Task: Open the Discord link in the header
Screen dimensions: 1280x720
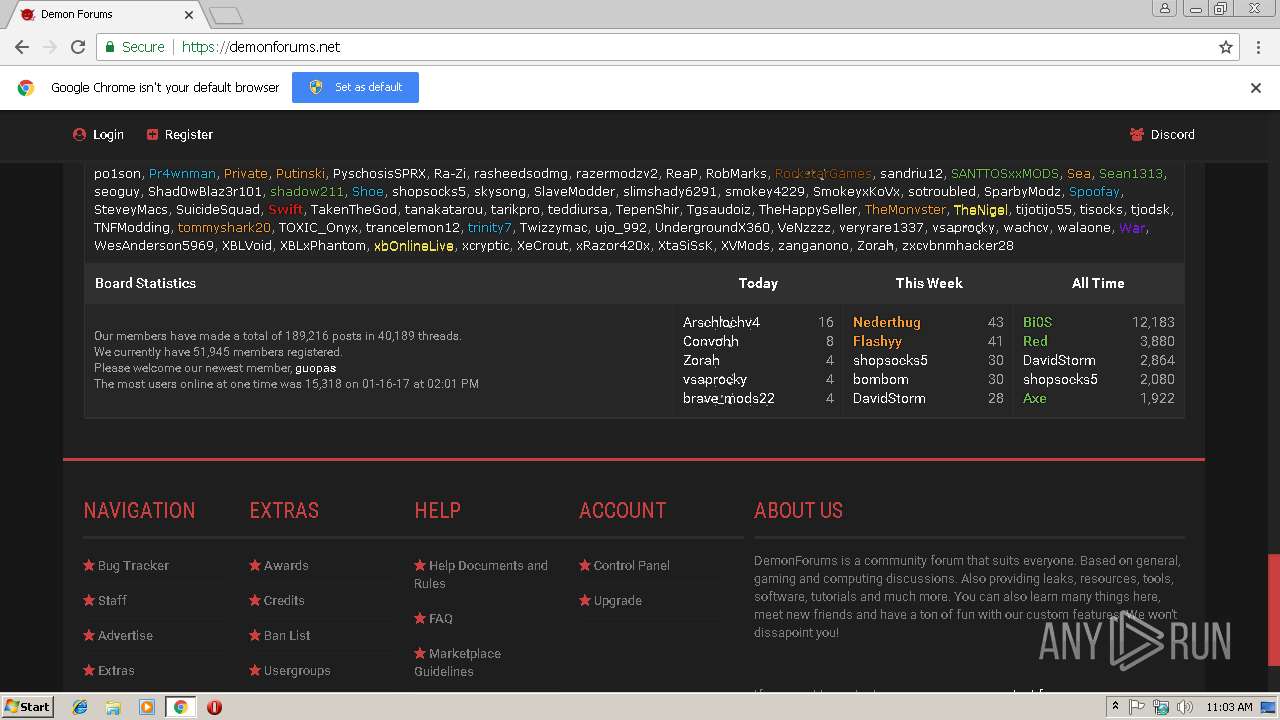Action: [x=1162, y=135]
